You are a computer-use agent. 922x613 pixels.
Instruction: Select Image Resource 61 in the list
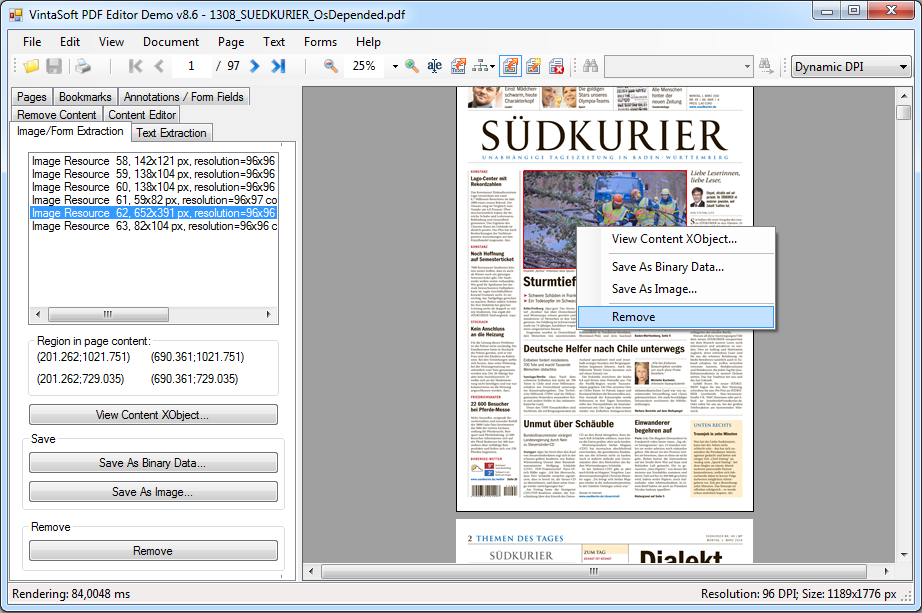coord(153,199)
